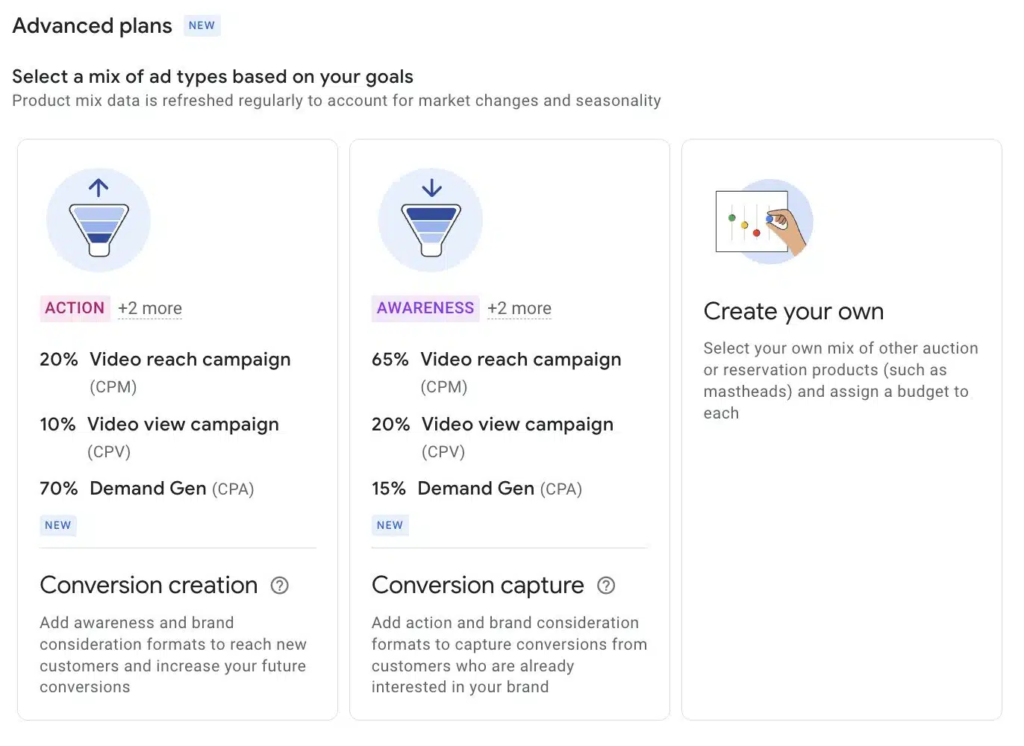The image size is (1024, 746).
Task: Click the purple AWARENESS goal tag
Action: coord(425,308)
